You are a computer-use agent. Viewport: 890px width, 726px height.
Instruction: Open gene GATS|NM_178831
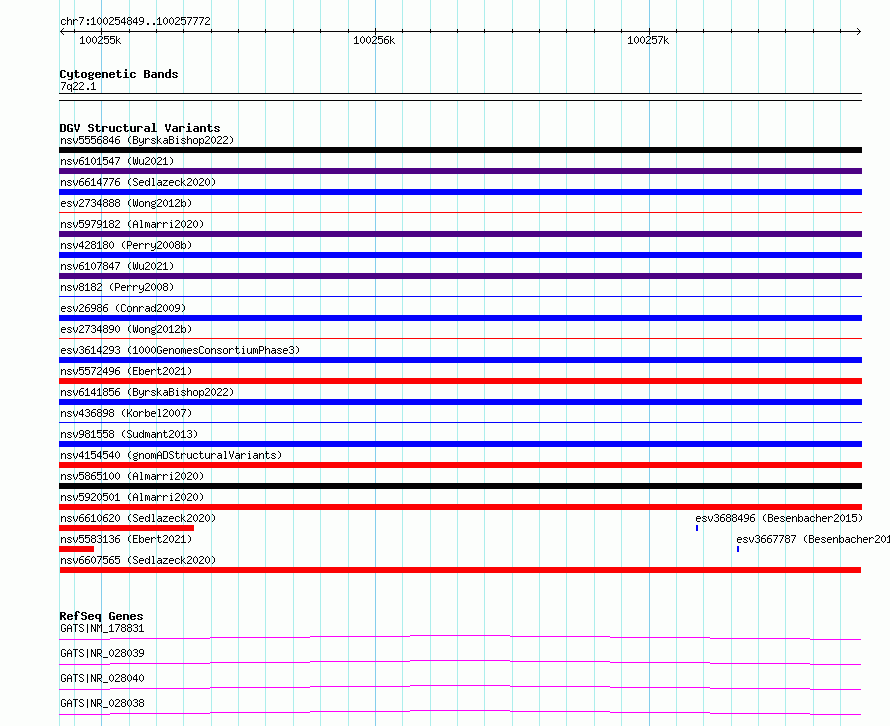pyautogui.click(x=102, y=628)
